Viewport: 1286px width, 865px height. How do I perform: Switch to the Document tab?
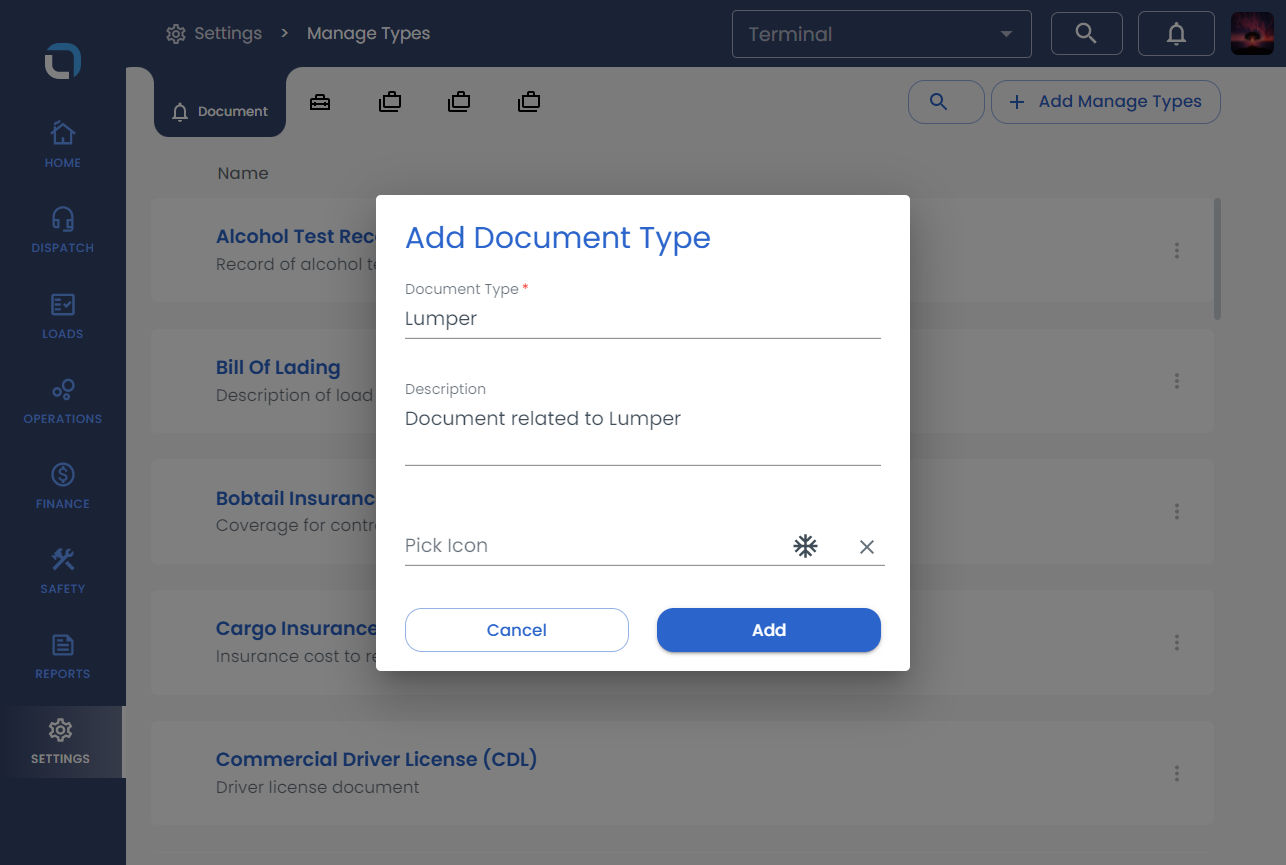(220, 111)
